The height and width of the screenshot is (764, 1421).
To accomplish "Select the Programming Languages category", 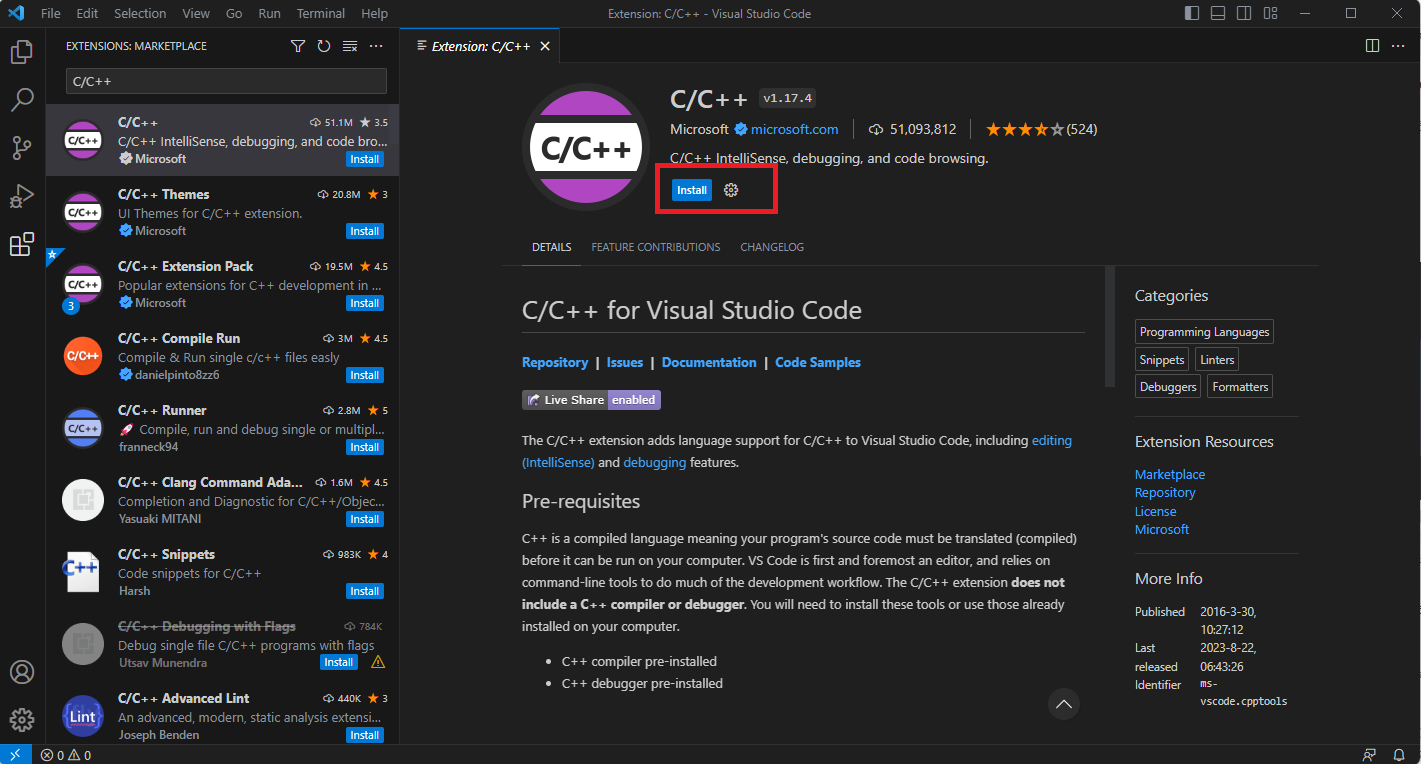I will point(1204,332).
